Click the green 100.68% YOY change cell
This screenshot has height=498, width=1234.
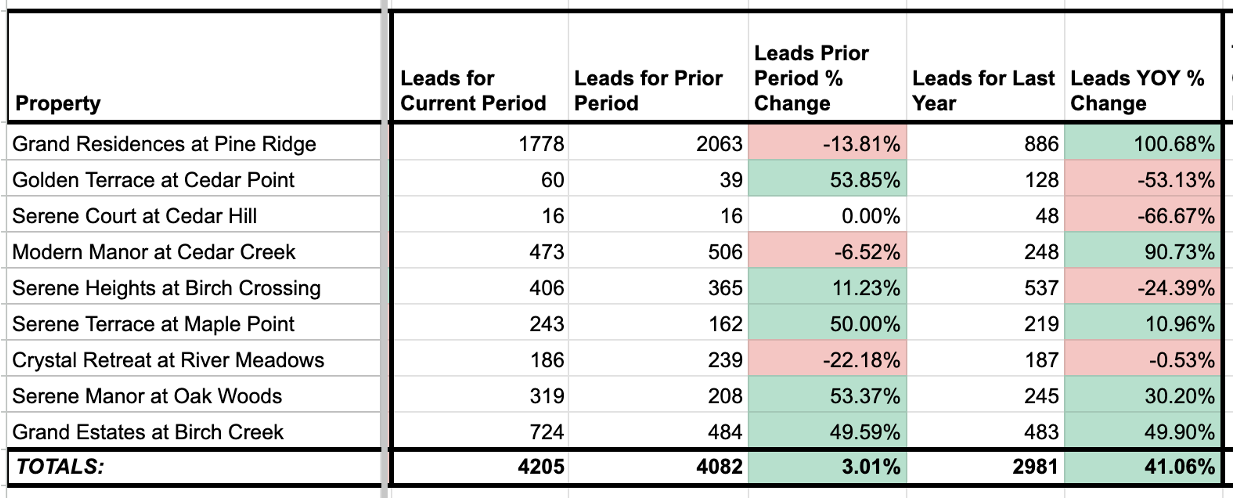(x=1142, y=144)
